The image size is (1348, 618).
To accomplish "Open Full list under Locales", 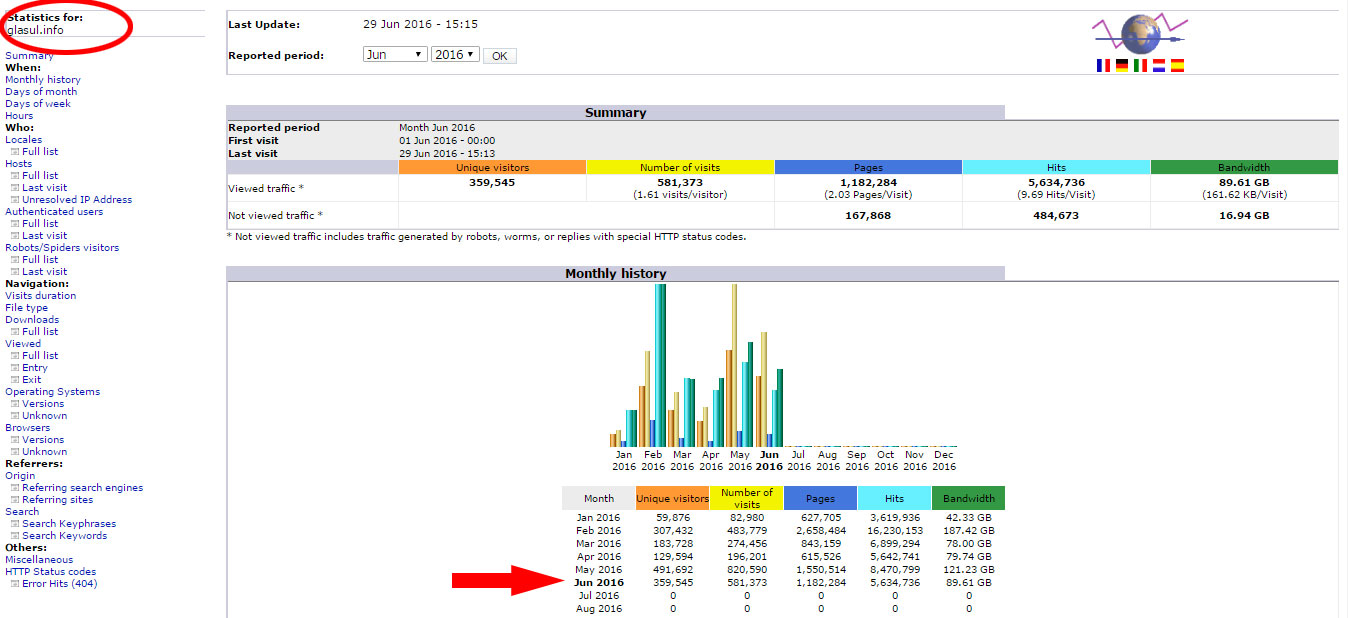I will tap(40, 152).
